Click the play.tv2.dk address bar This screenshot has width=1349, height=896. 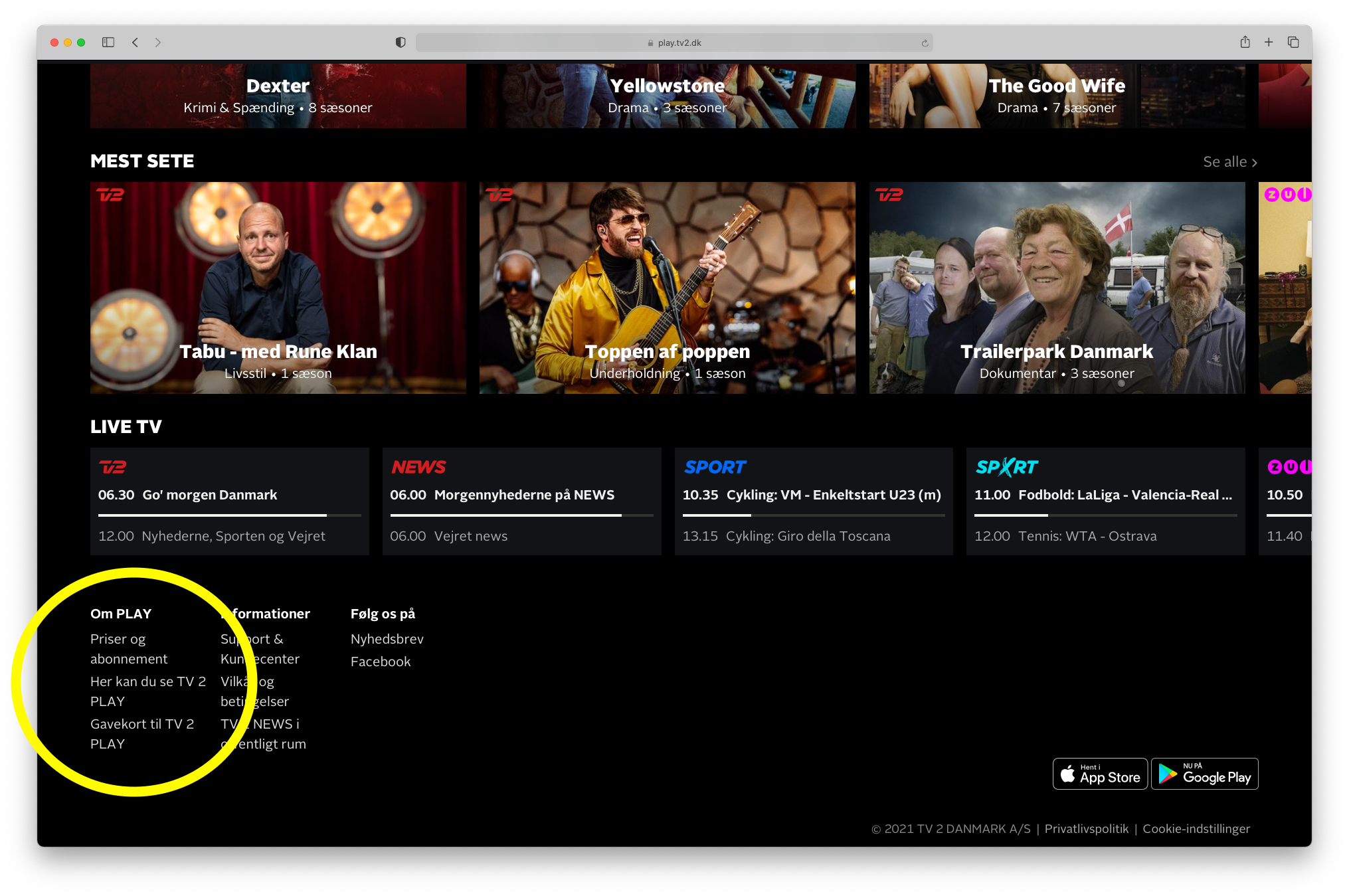[x=674, y=43]
